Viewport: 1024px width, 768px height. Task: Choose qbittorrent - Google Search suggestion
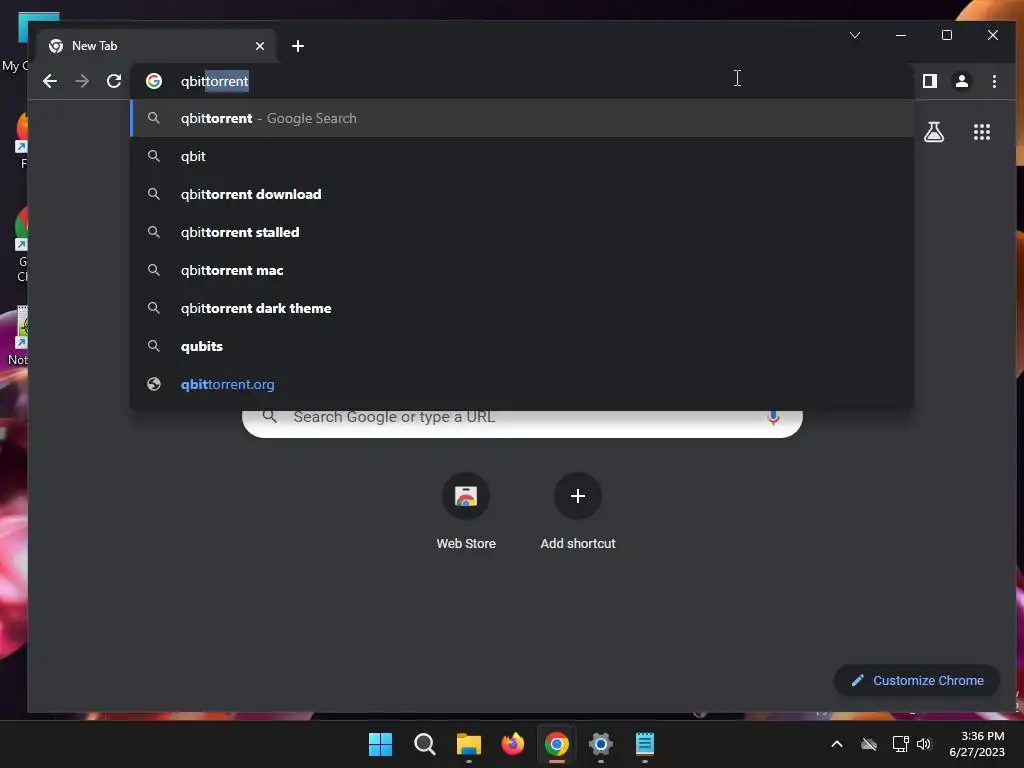coord(522,118)
